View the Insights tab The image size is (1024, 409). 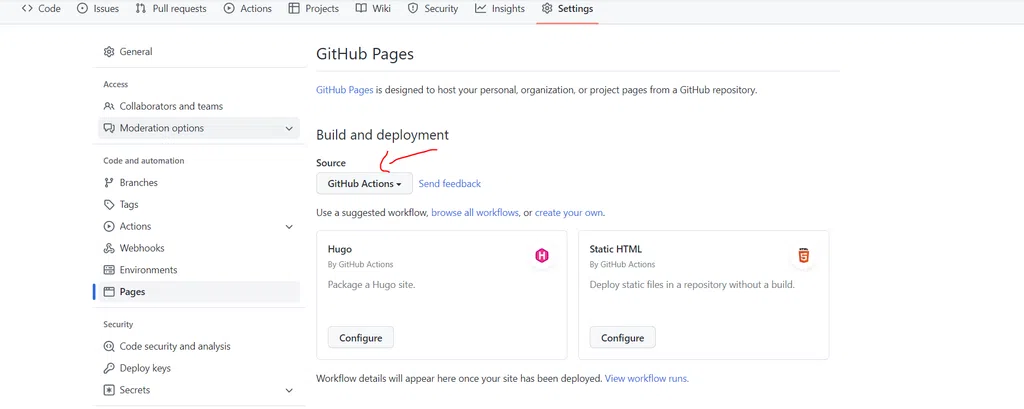[x=500, y=8]
